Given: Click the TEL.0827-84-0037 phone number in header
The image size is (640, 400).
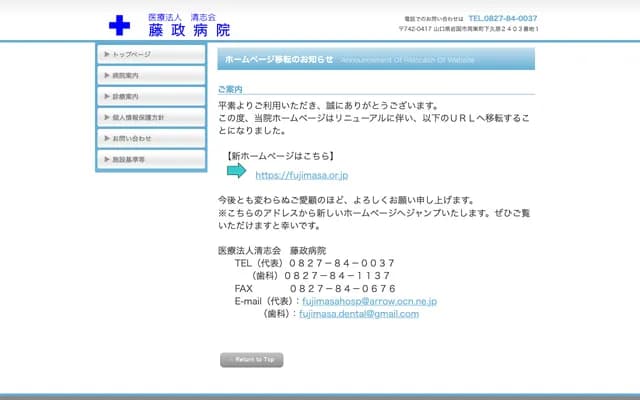Looking at the screenshot, I should [502, 18].
